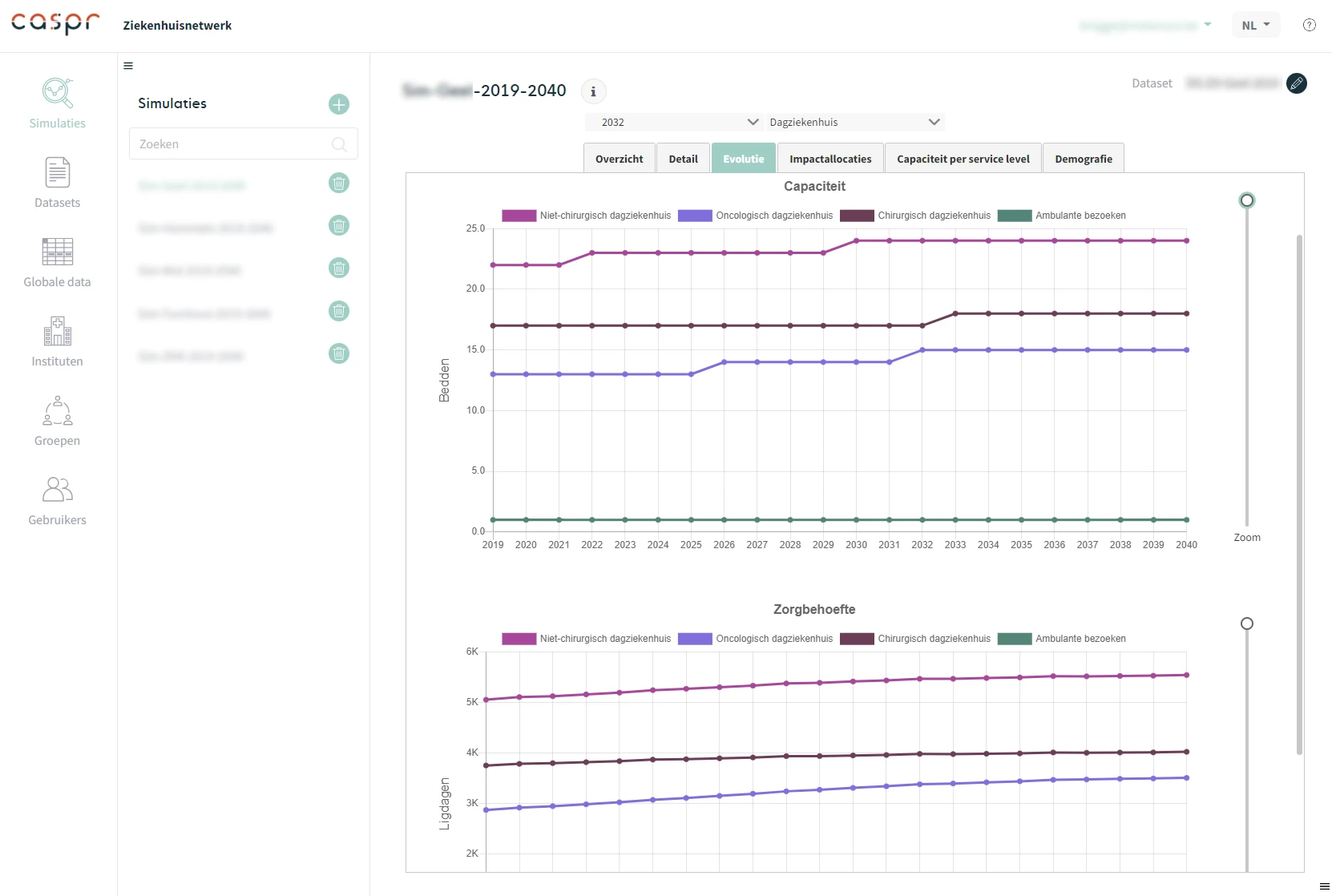Click the dataset edit pencil icon

pyautogui.click(x=1296, y=83)
